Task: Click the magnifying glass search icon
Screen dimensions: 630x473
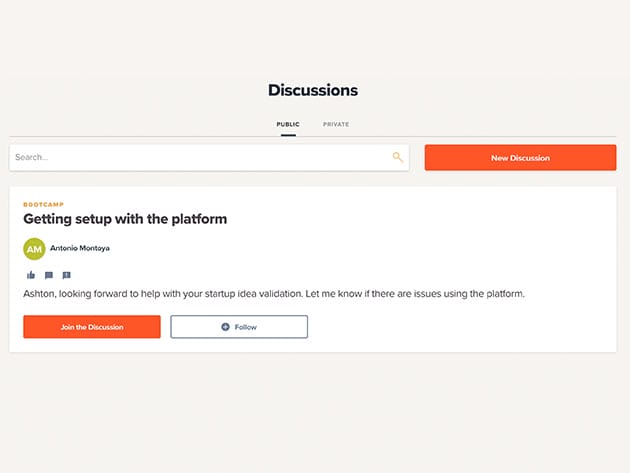Action: pos(397,157)
